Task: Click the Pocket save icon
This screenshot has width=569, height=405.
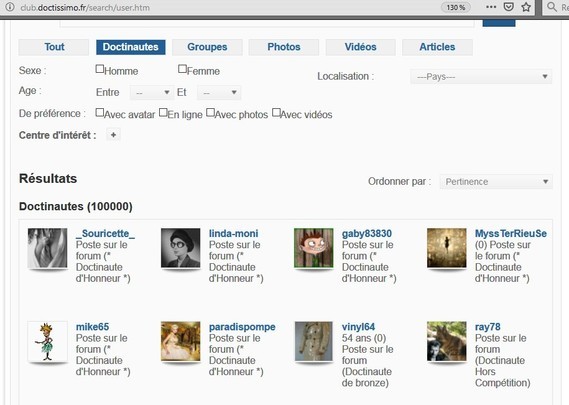Action: [x=509, y=7]
